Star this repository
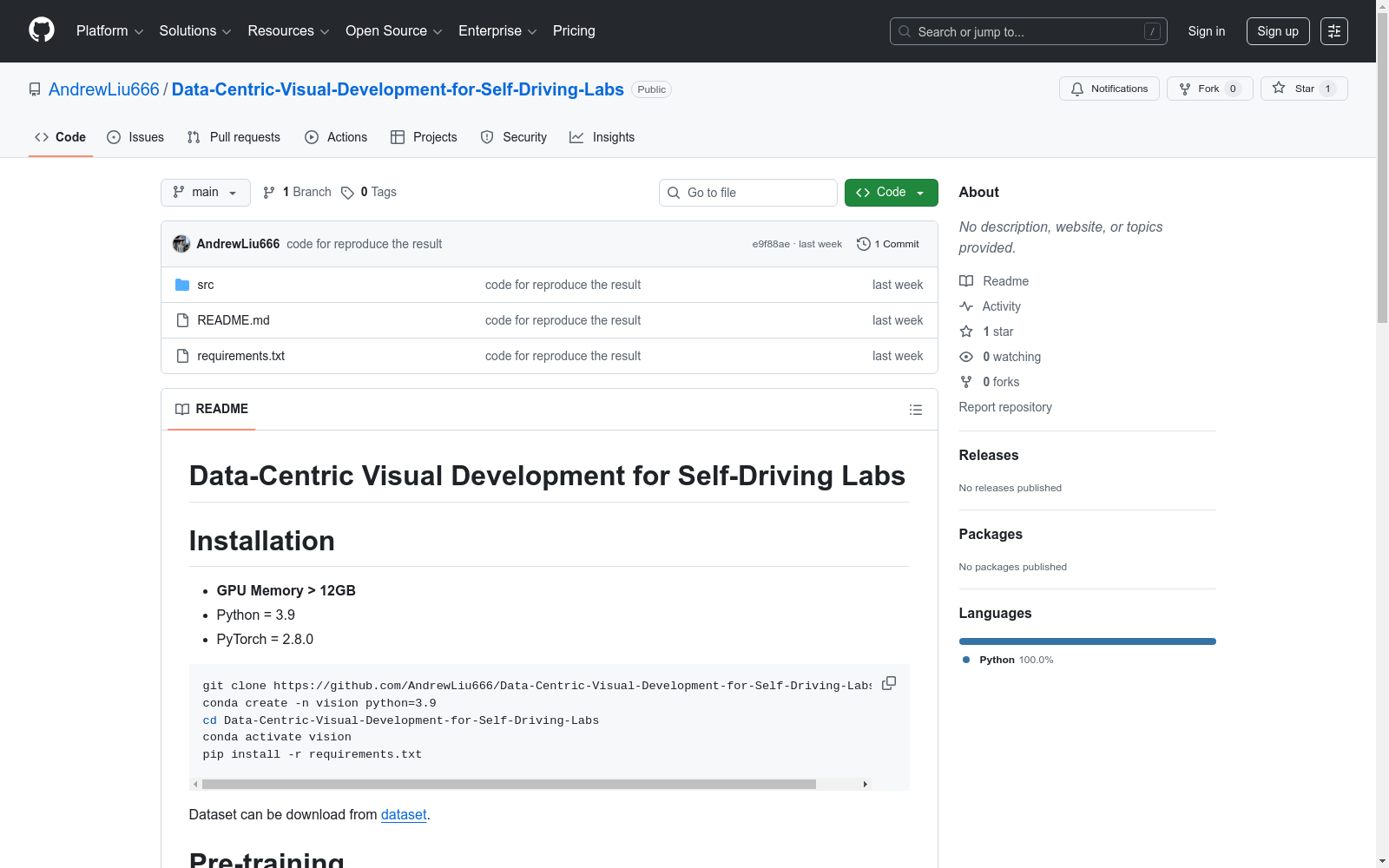Screen dimensions: 1389x868 point(1304,89)
